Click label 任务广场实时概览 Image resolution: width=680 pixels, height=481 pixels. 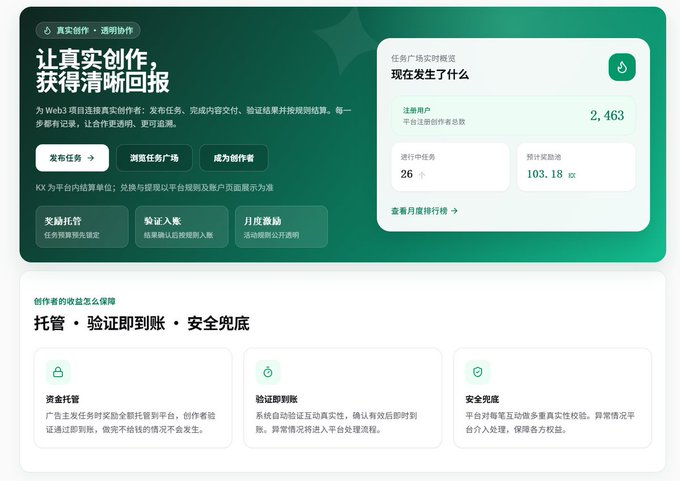pyautogui.click(x=423, y=59)
